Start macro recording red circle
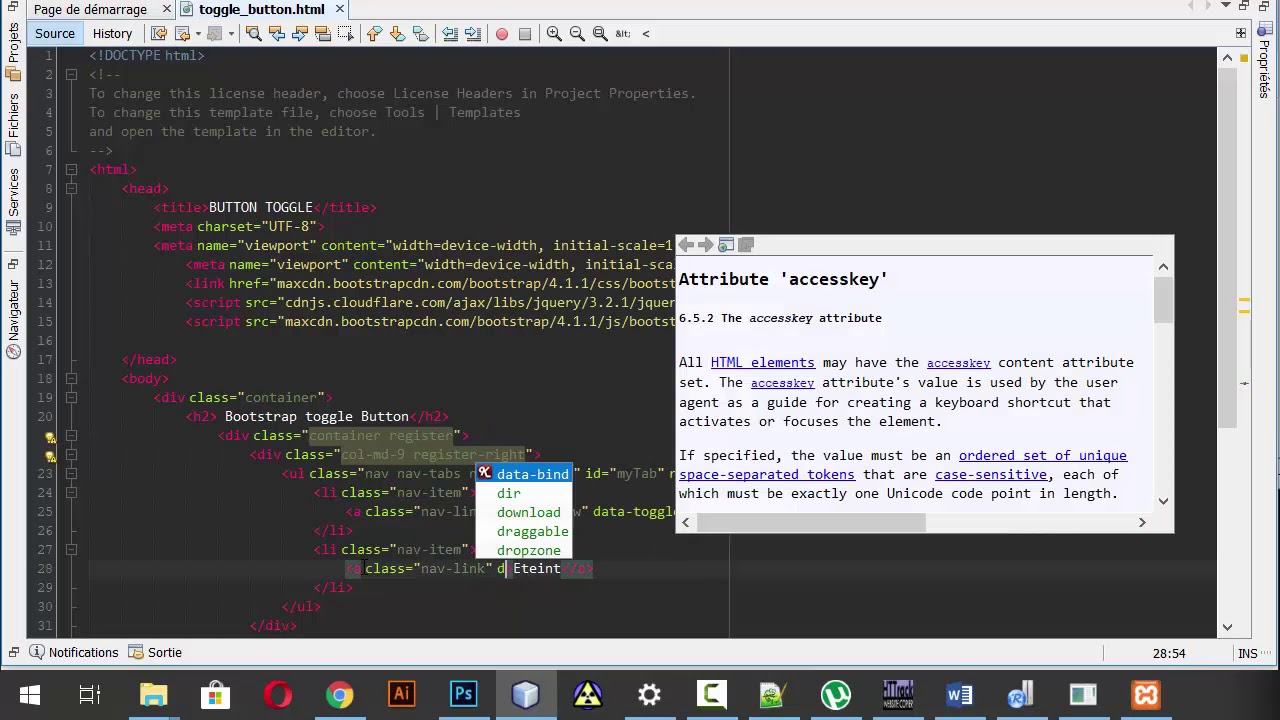 pos(502,33)
